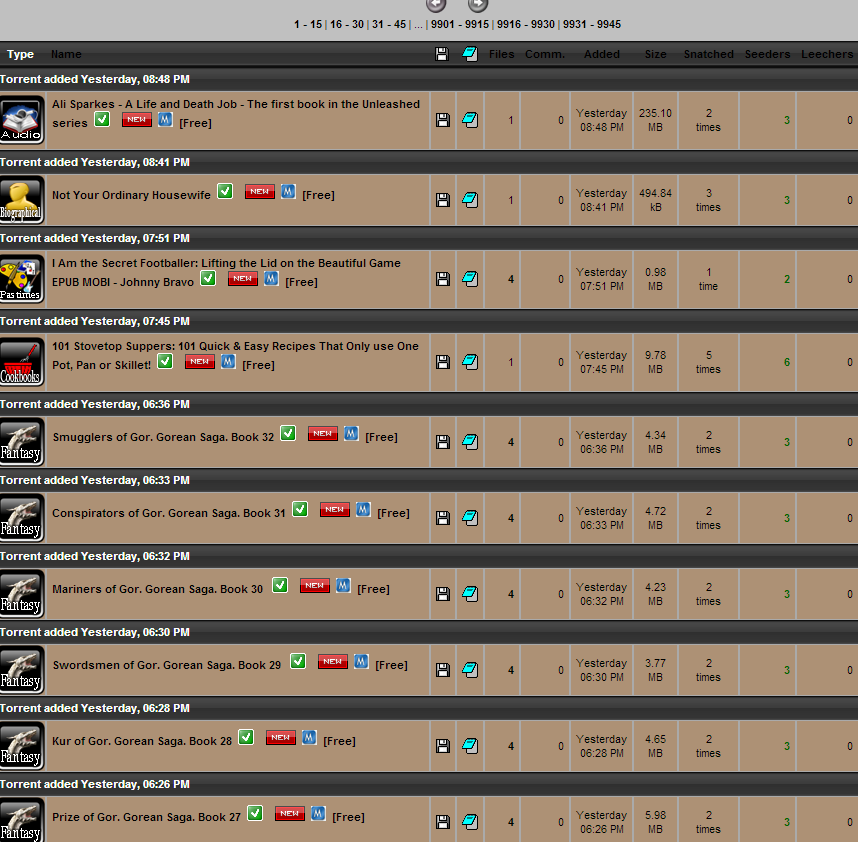The image size is (858, 842).
Task: Click Fantasy category icon beside Swordsmen of Gor
Action: [x=22, y=670]
